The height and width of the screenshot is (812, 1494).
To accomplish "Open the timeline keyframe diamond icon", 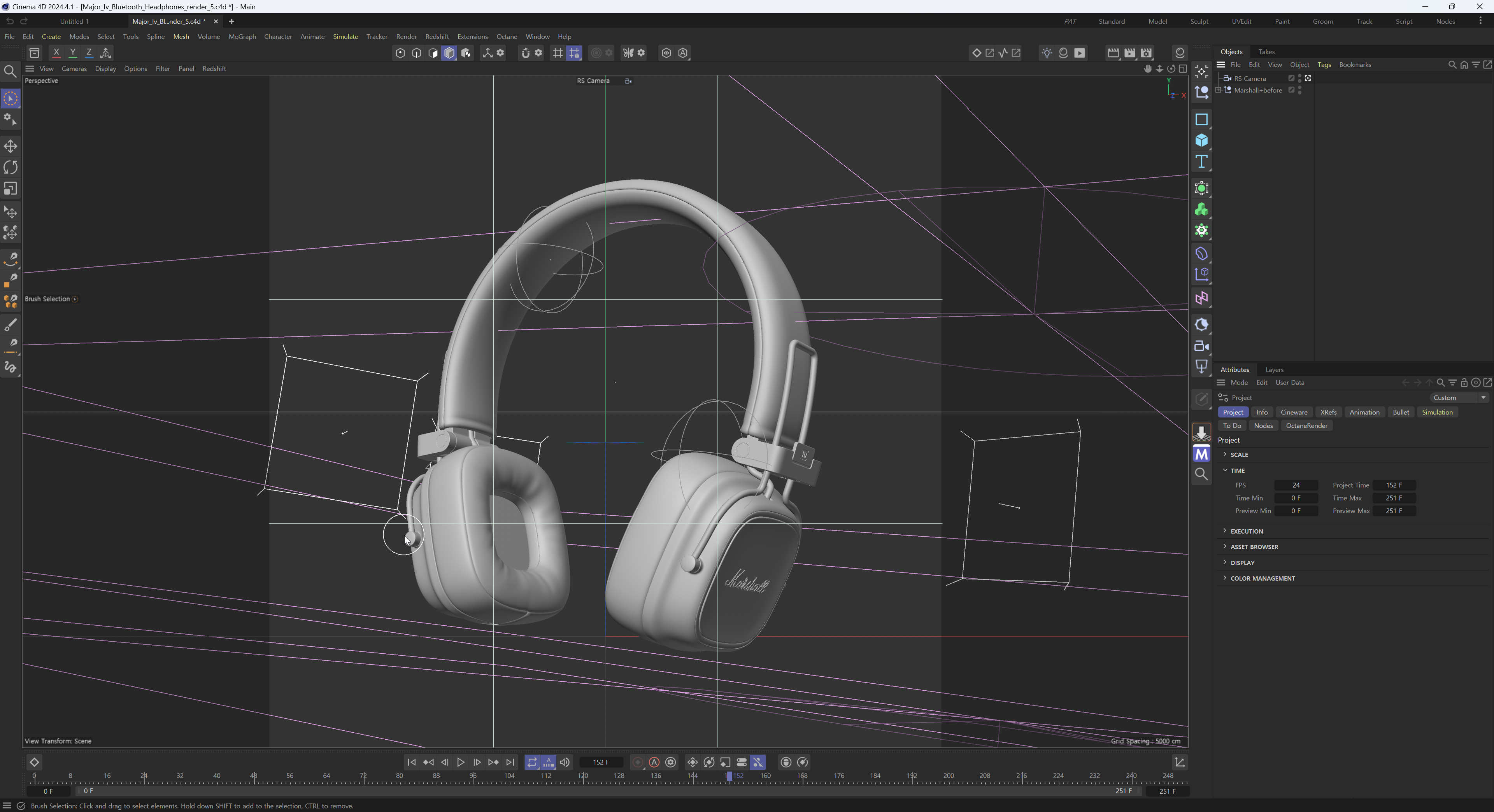I will click(x=34, y=762).
